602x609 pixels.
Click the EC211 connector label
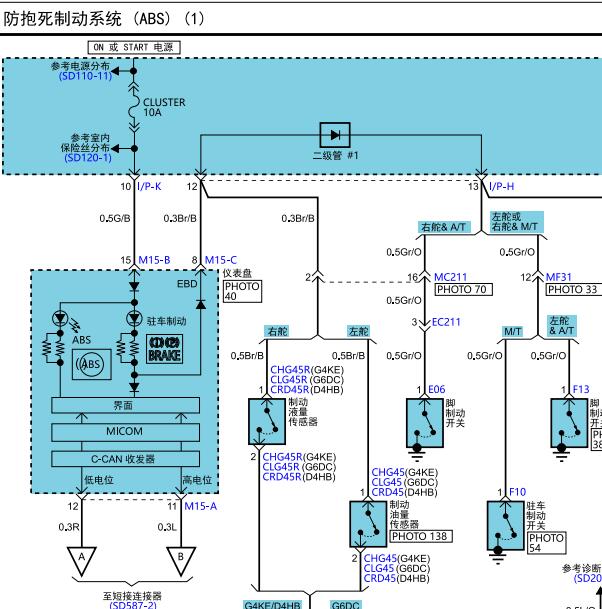446,322
